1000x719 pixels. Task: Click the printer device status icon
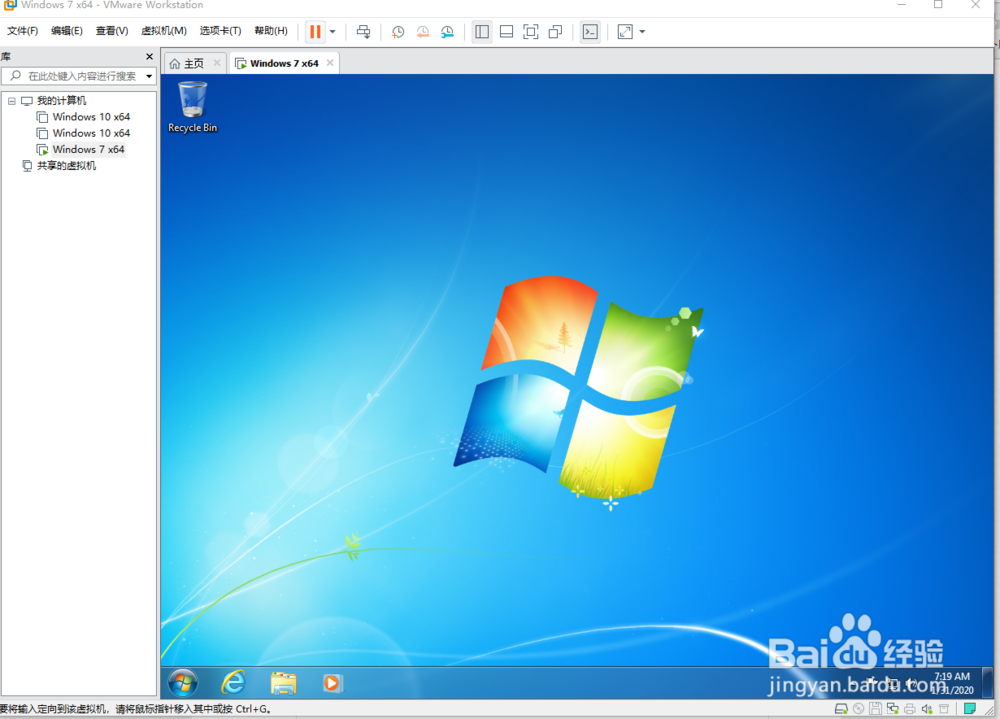click(910, 709)
